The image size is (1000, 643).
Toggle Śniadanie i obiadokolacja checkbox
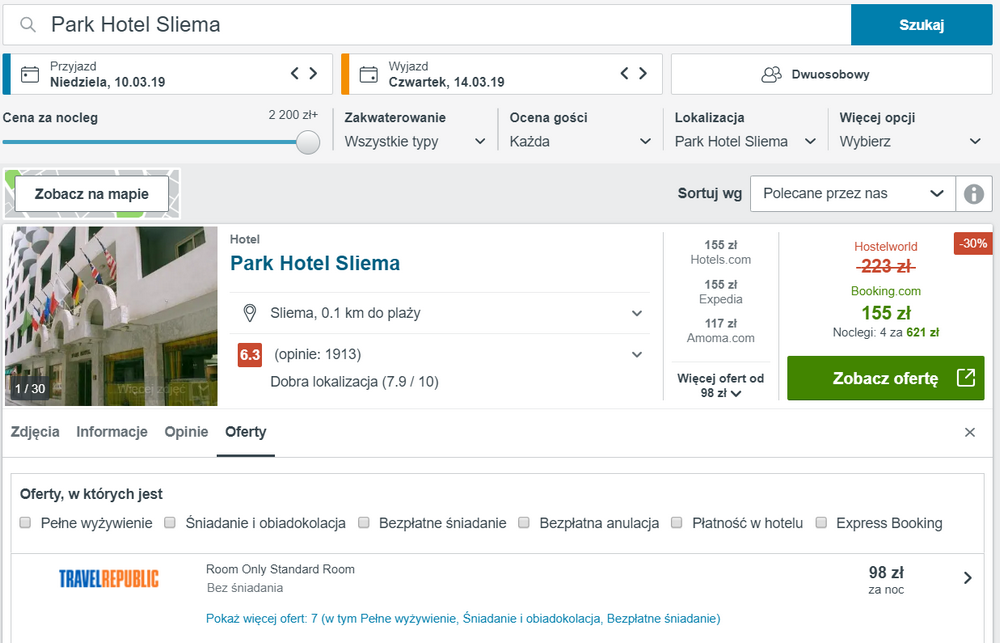(170, 523)
